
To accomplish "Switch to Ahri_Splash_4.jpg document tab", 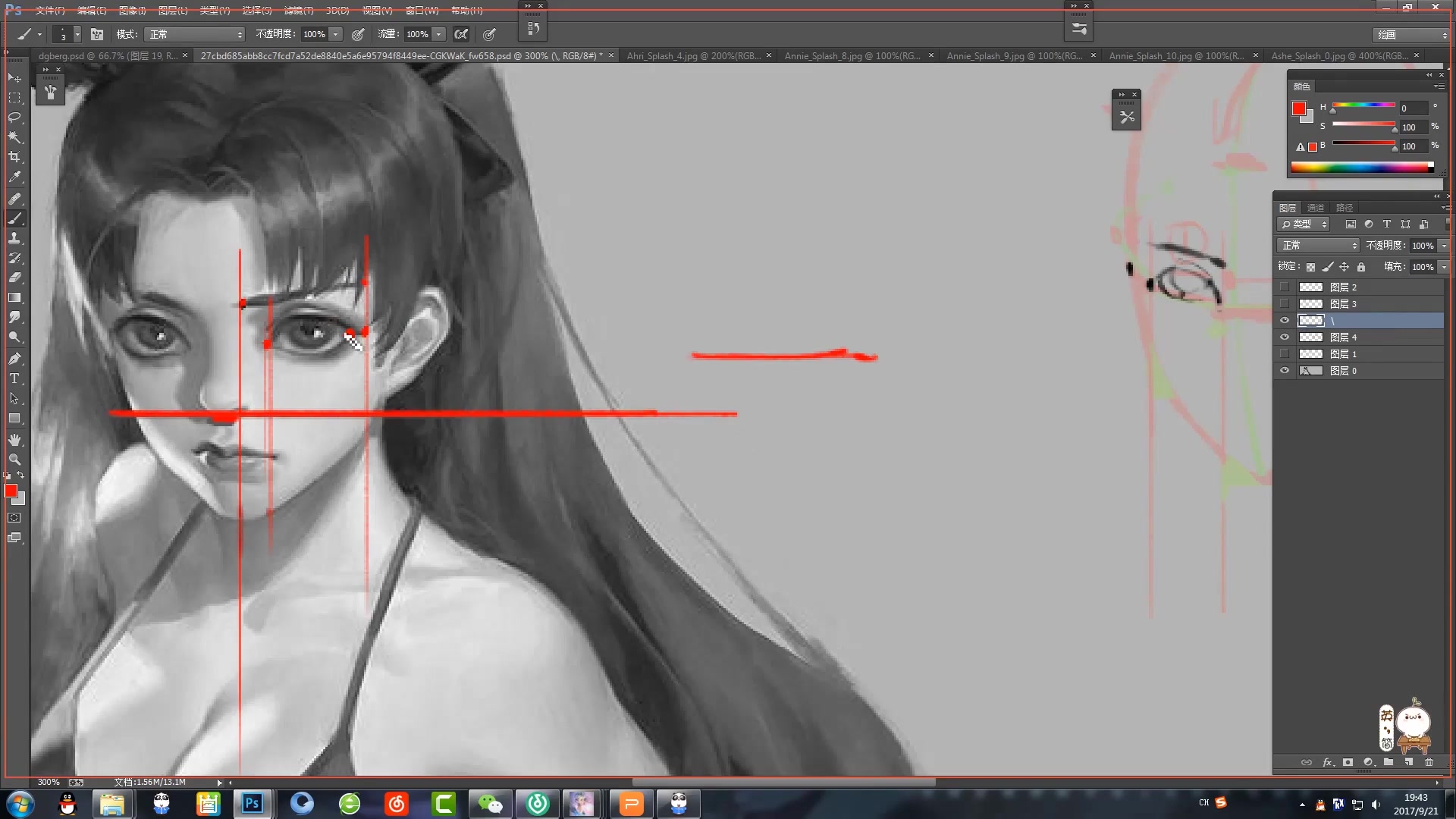I will (x=694, y=55).
